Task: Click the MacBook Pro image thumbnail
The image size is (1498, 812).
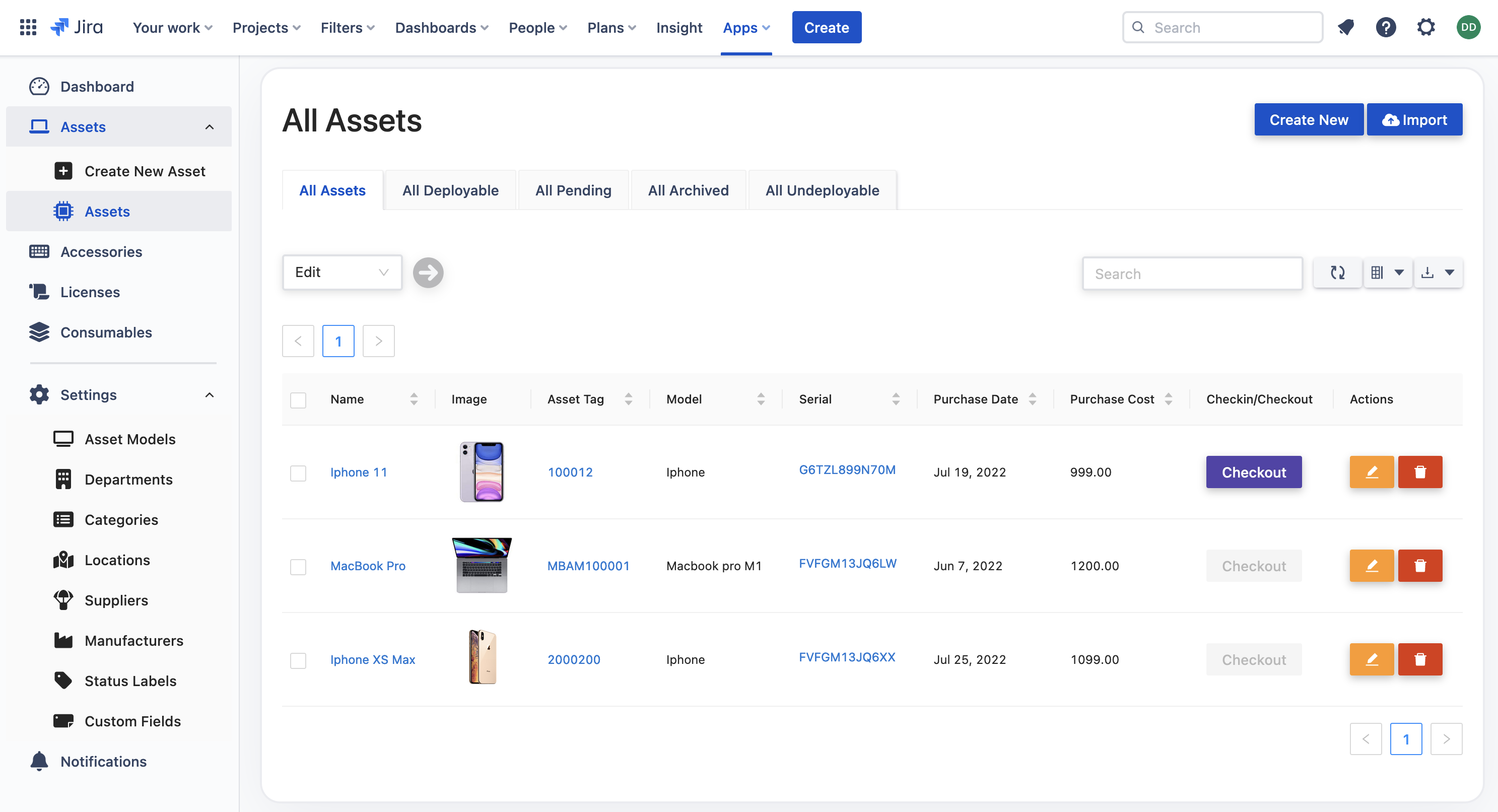Action: click(x=482, y=565)
